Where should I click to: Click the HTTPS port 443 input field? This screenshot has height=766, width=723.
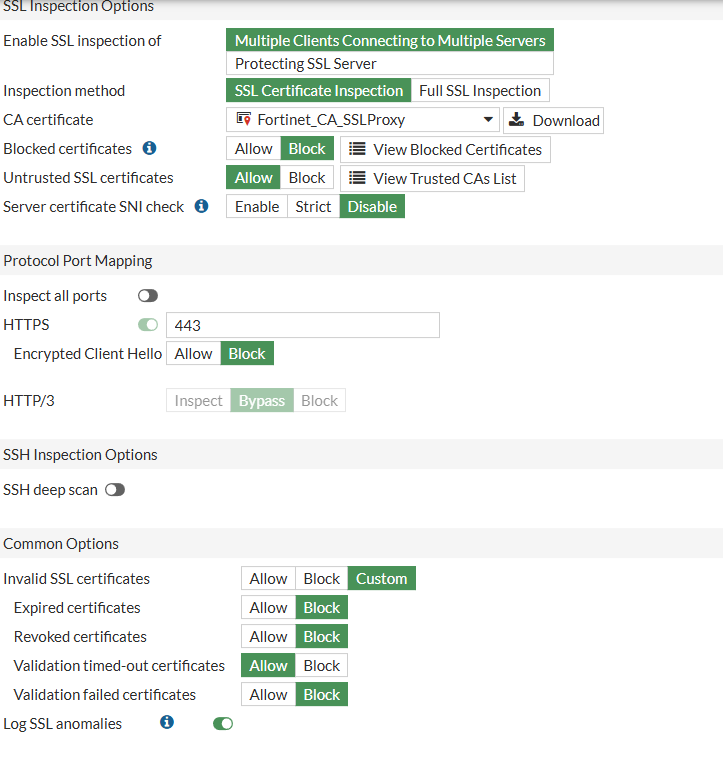pos(303,325)
